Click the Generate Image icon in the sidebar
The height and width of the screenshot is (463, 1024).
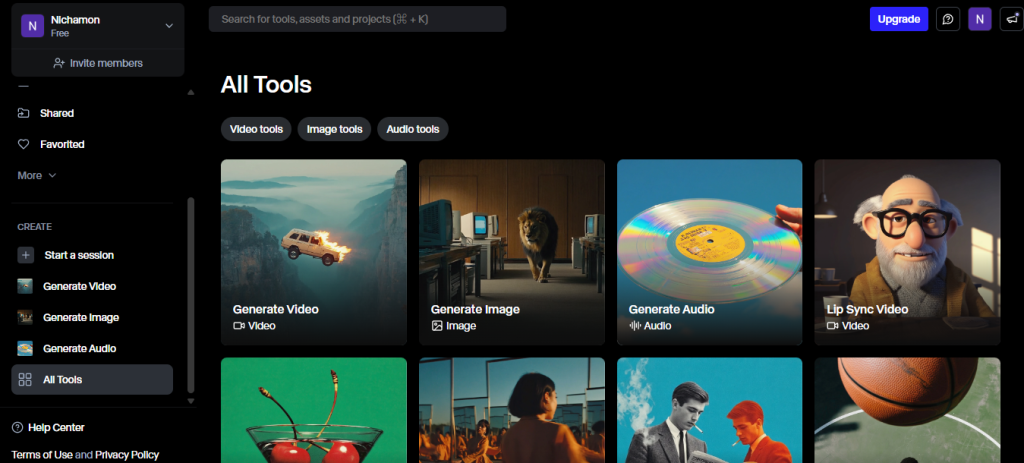click(25, 317)
